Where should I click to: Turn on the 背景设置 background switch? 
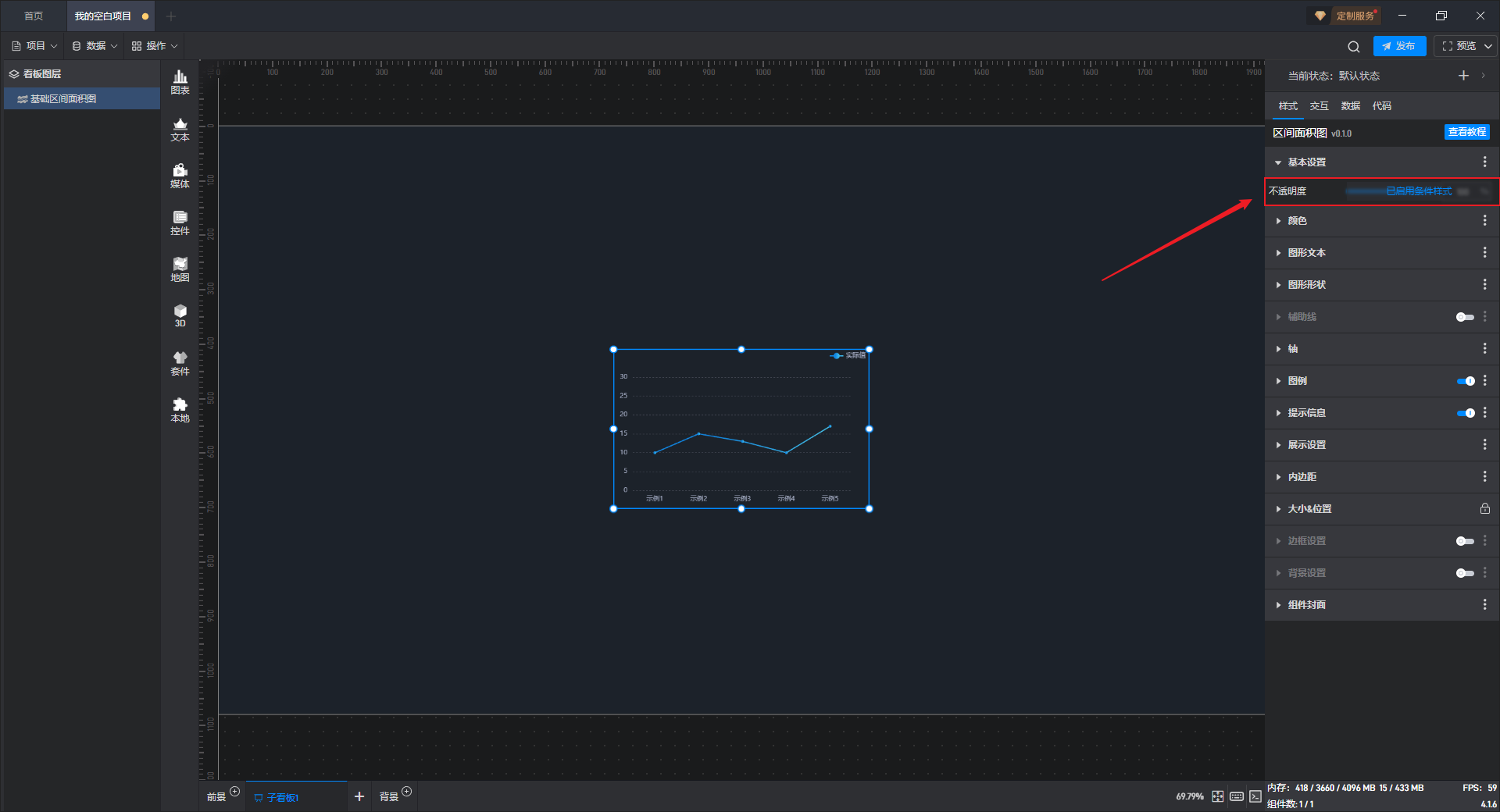tap(1466, 573)
